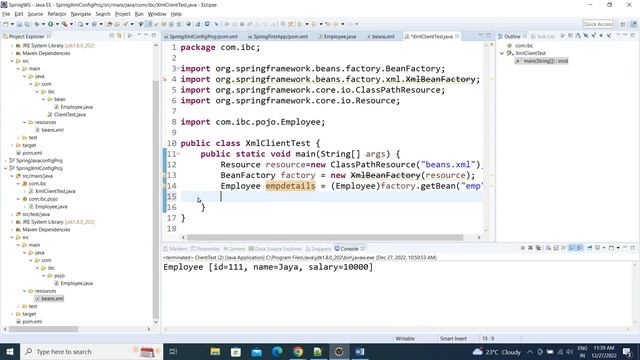Open the File menu
This screenshot has width=640, height=360.
click(6, 14)
